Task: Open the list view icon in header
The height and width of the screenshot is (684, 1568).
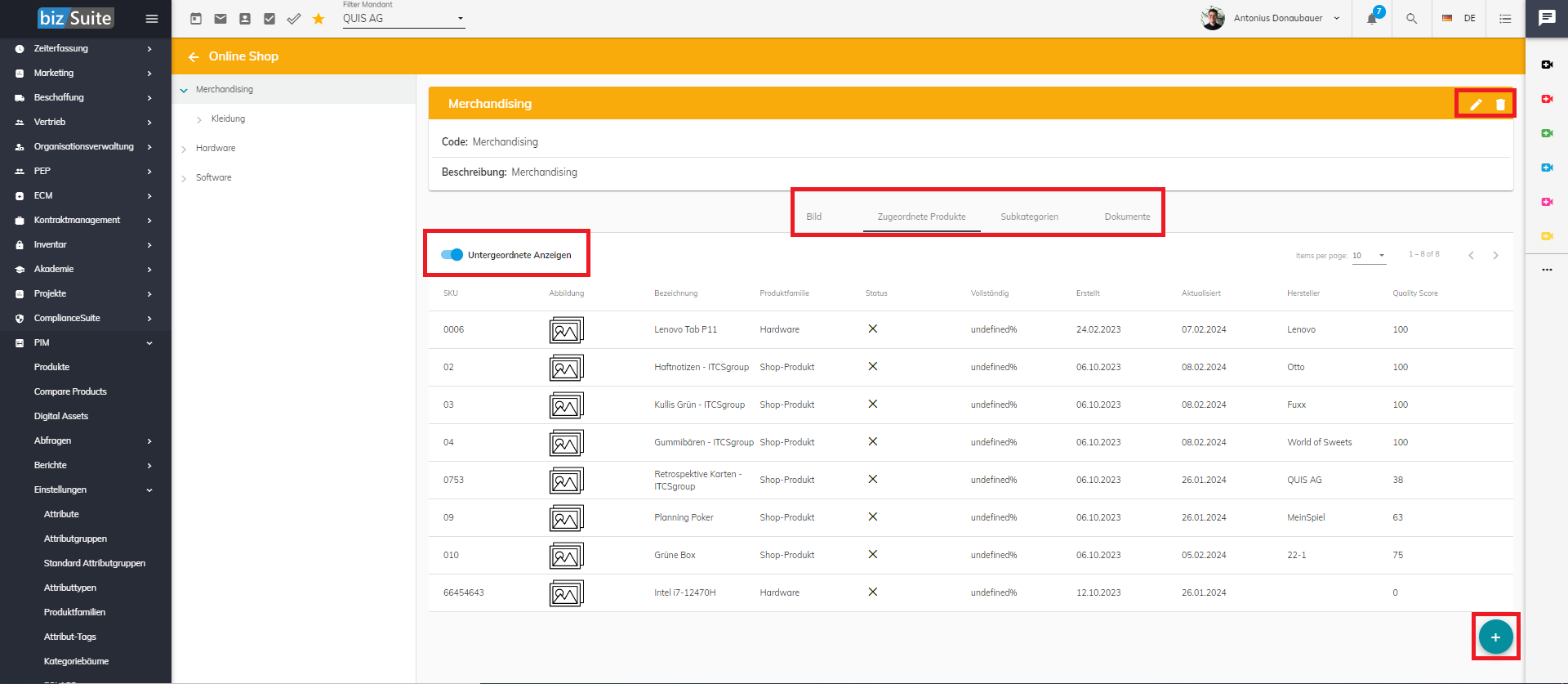Action: tap(1505, 18)
